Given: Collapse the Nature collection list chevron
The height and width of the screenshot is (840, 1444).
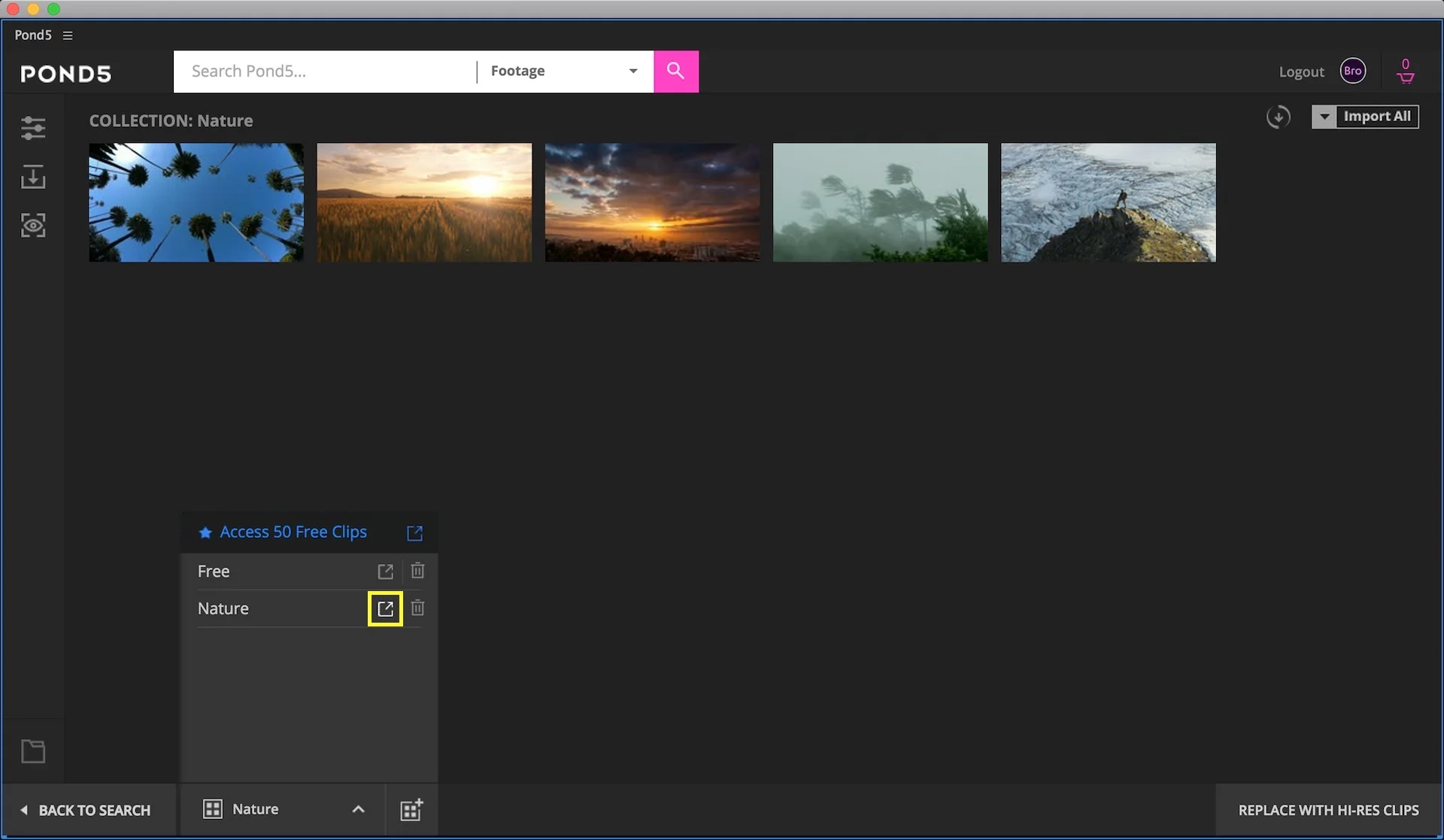Looking at the screenshot, I should click(358, 810).
